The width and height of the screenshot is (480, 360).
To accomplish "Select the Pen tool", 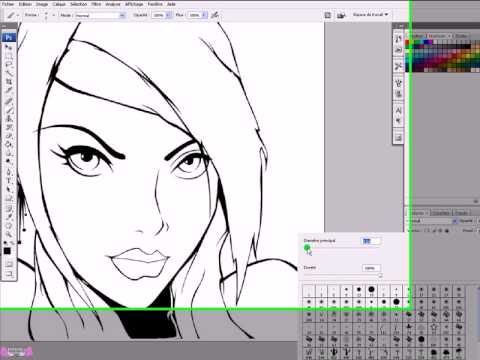I will point(9,173).
